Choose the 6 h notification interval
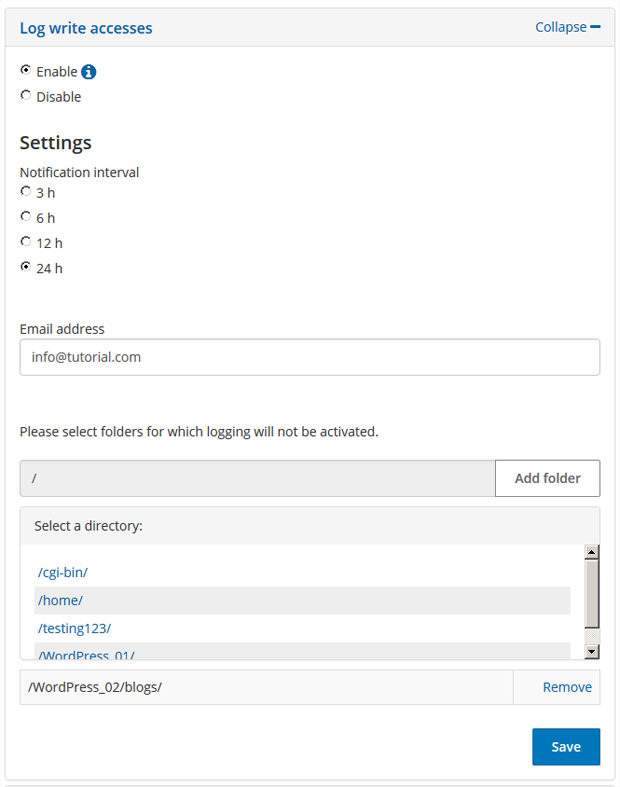Viewport: 620px width, 787px height. (26, 217)
